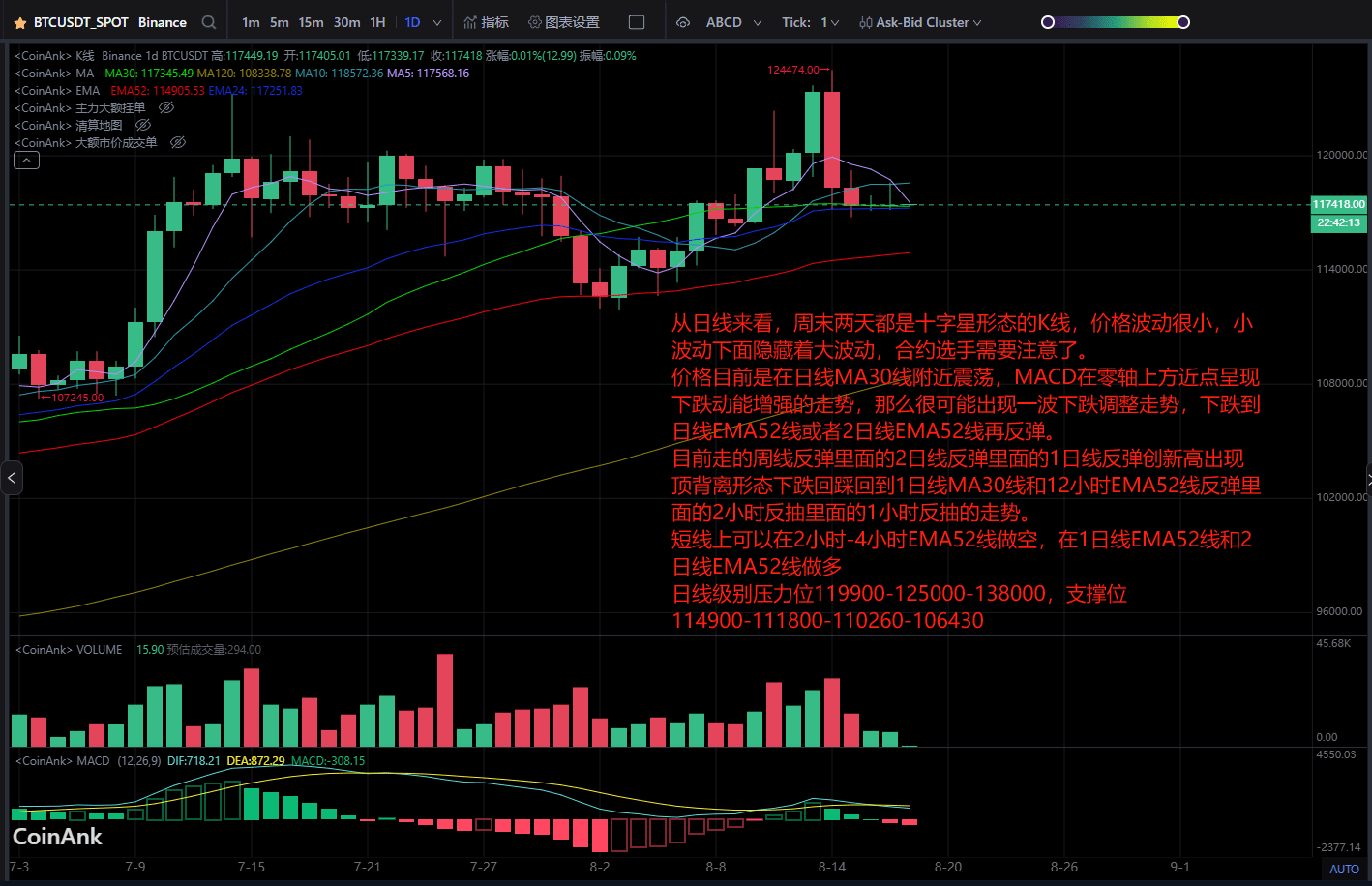This screenshot has width=1372, height=886.
Task: Open the Ask-Bid Cluster dropdown
Action: click(977, 22)
